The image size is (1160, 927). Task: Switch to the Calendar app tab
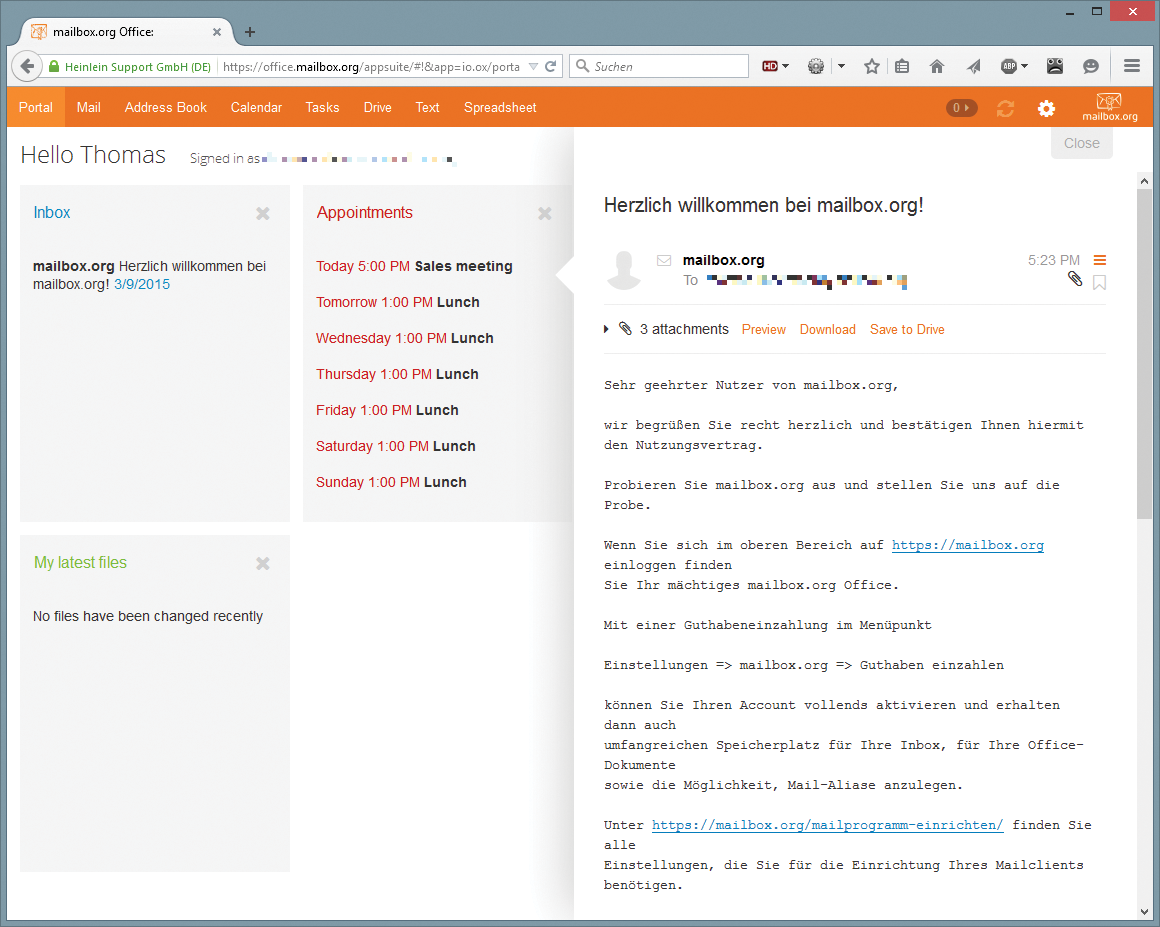[256, 107]
